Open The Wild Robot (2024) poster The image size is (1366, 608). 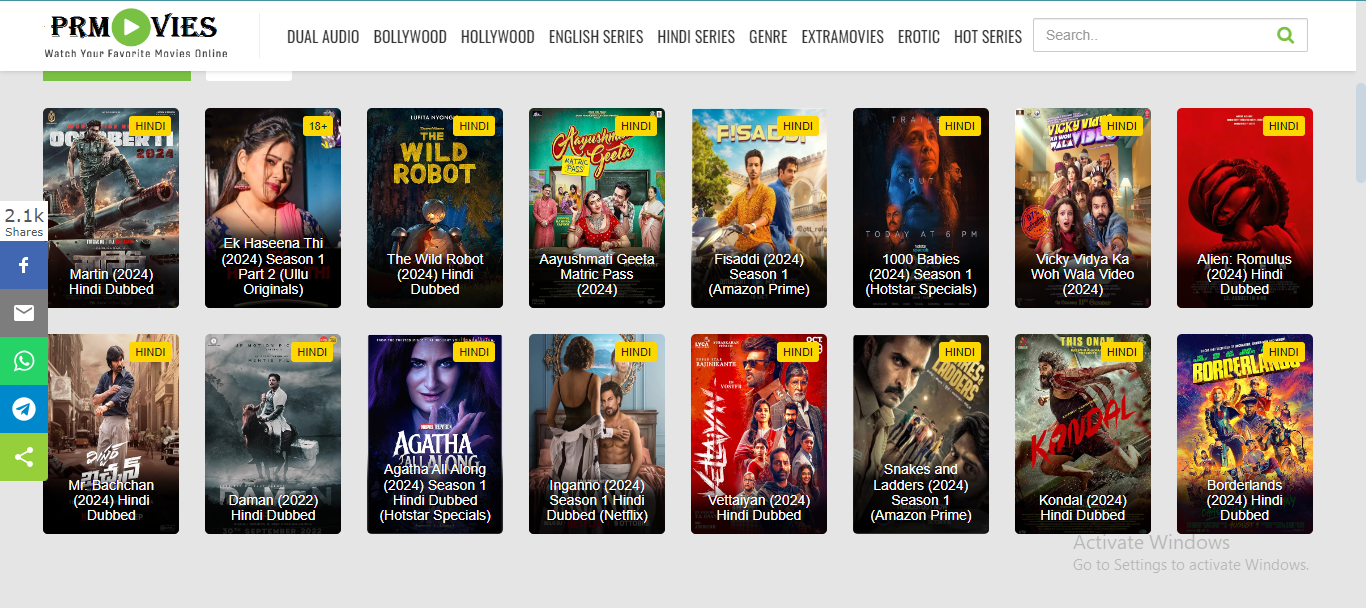pyautogui.click(x=435, y=208)
